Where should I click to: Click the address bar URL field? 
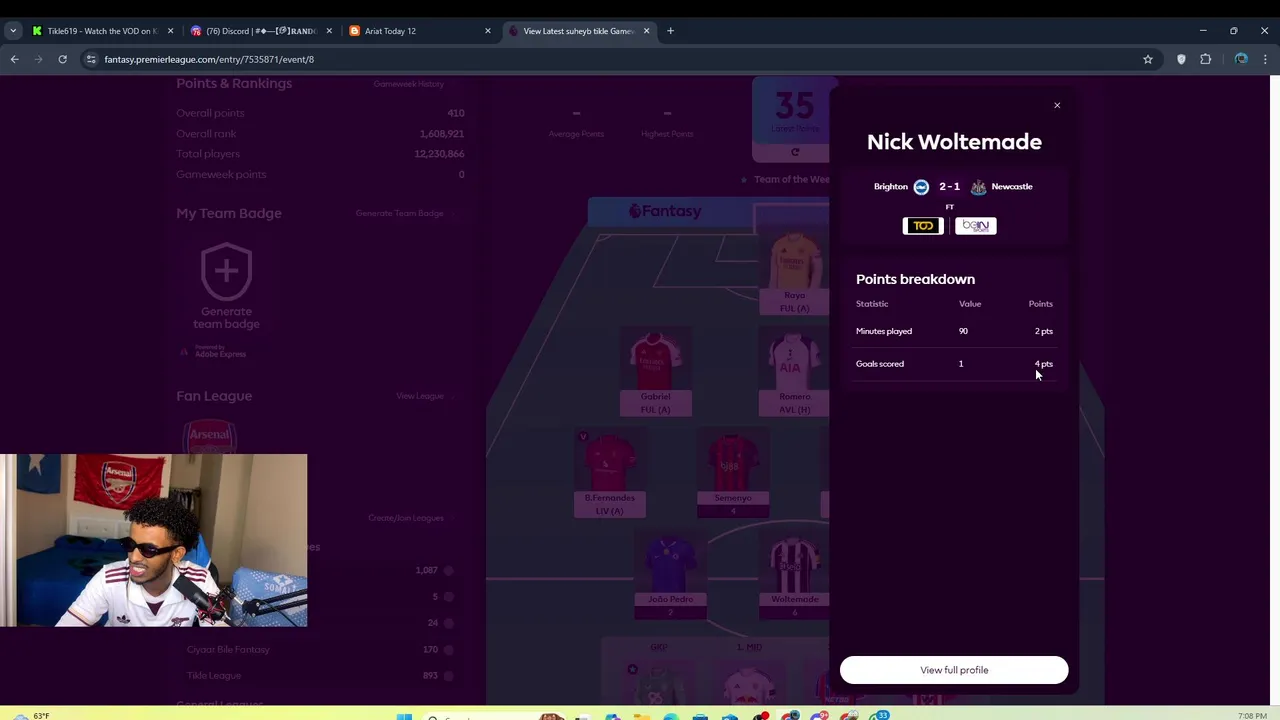[x=620, y=59]
